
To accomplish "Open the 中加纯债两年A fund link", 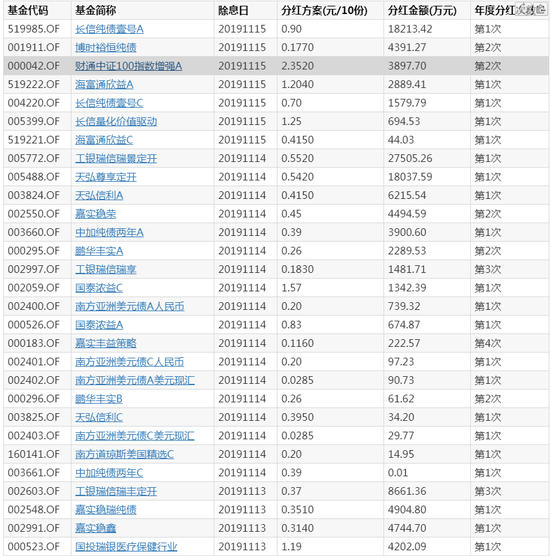I will pyautogui.click(x=109, y=232).
